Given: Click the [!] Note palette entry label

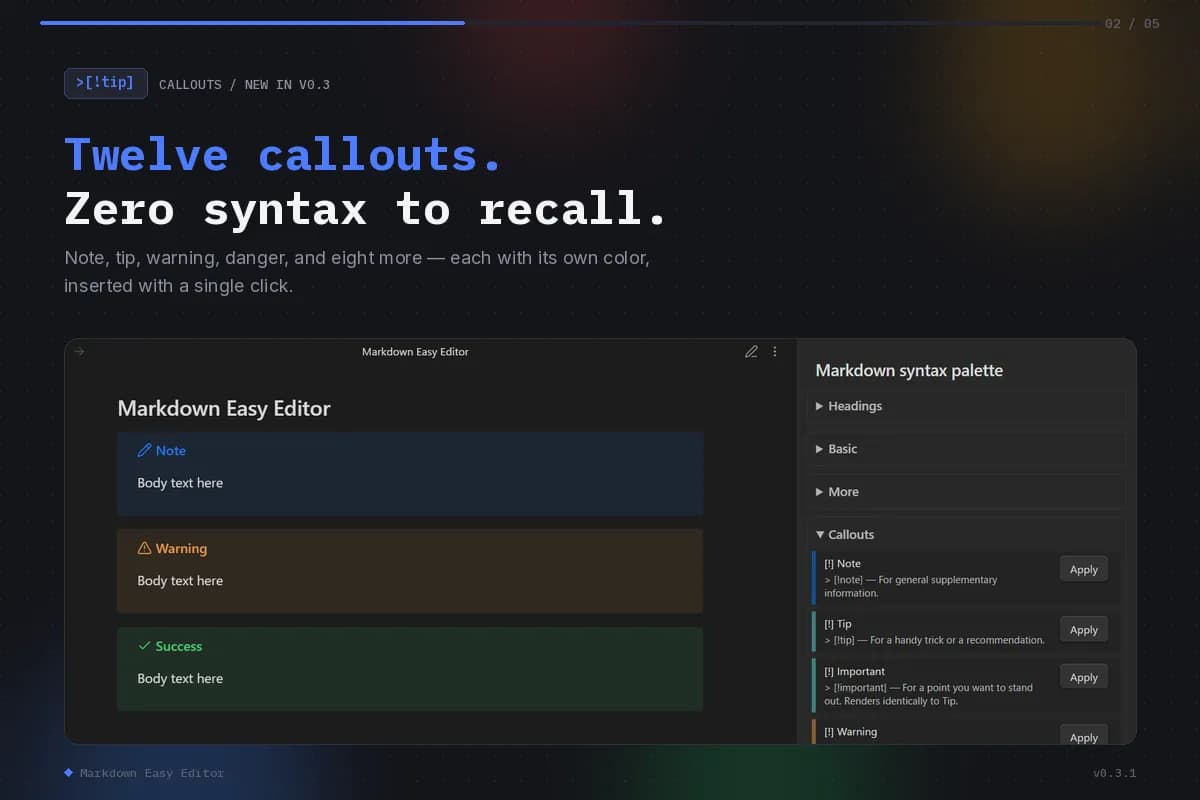Looking at the screenshot, I should 842,564.
